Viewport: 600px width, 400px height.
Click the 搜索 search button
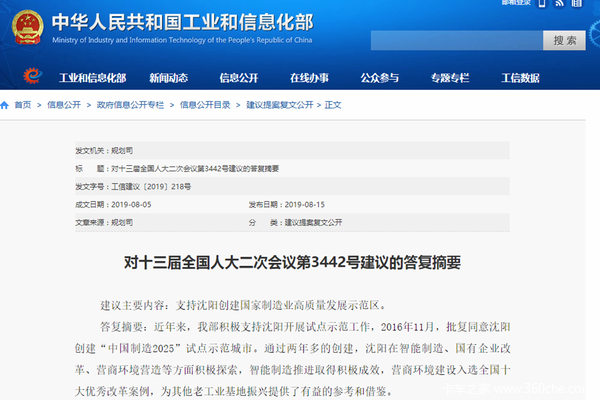(563, 41)
